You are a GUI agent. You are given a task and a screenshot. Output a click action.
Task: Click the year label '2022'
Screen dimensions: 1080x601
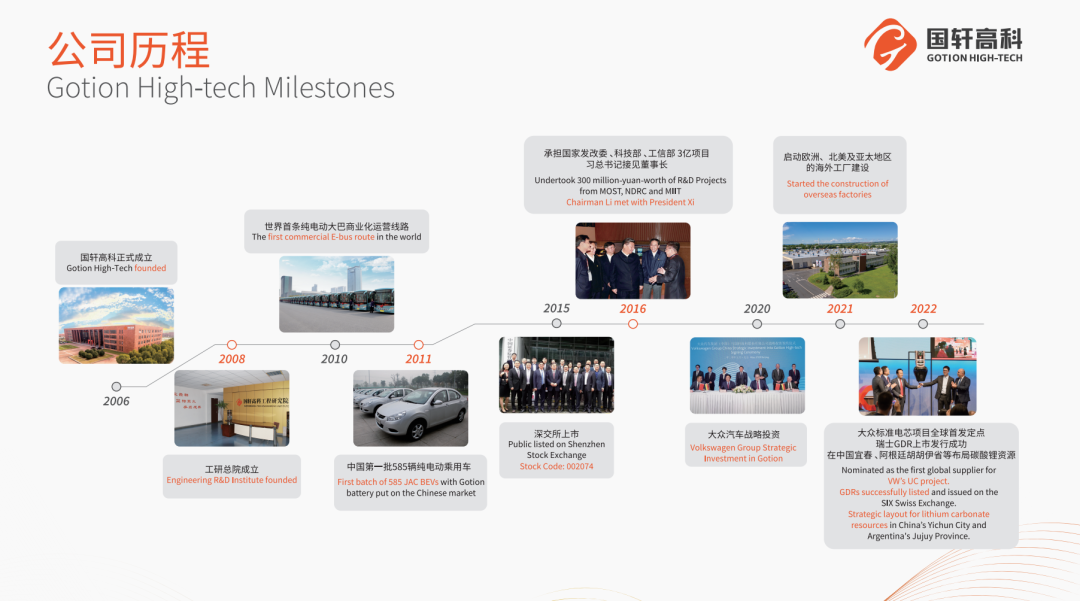[x=924, y=309]
